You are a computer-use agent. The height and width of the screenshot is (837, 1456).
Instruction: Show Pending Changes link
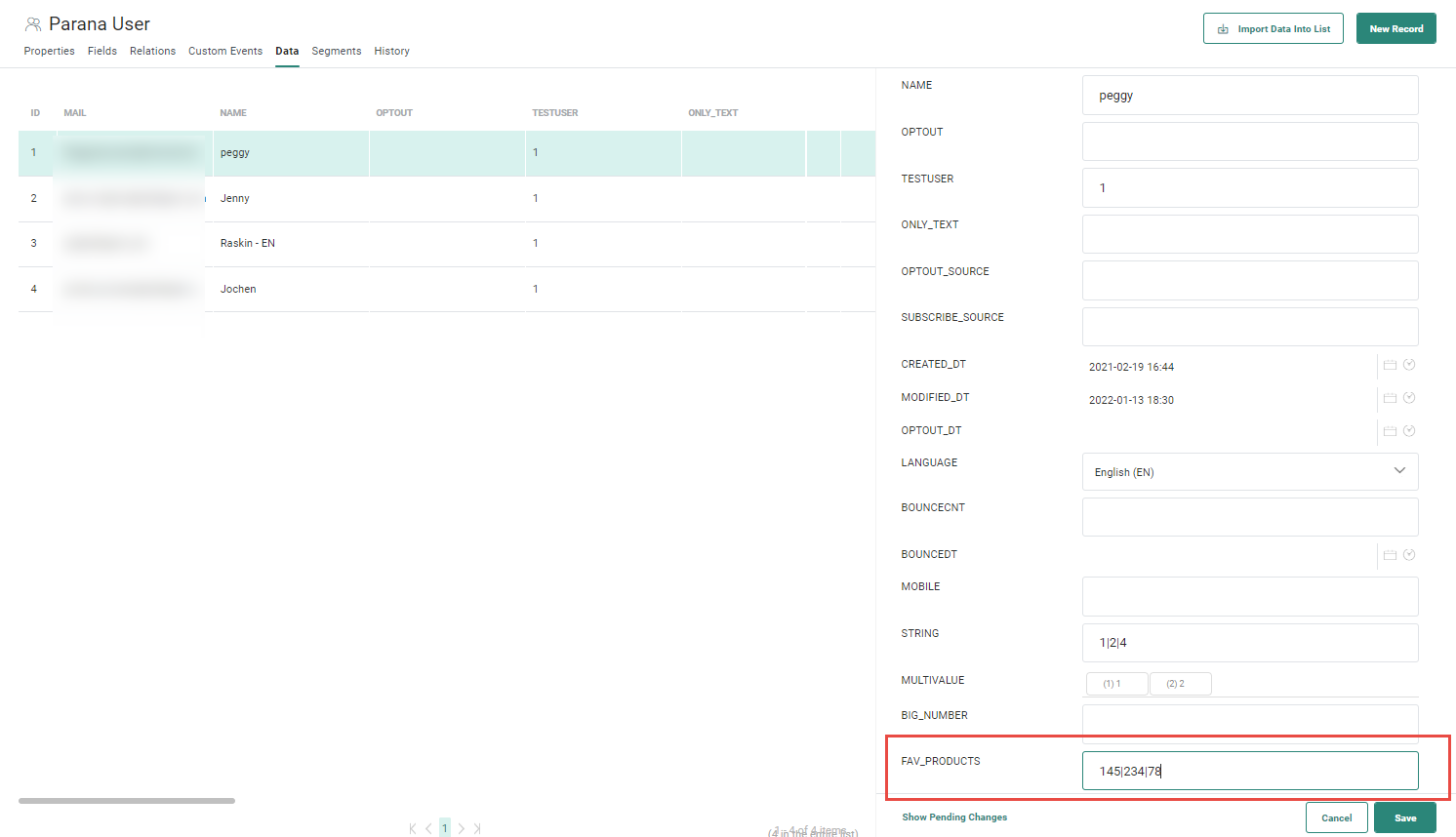[x=954, y=817]
